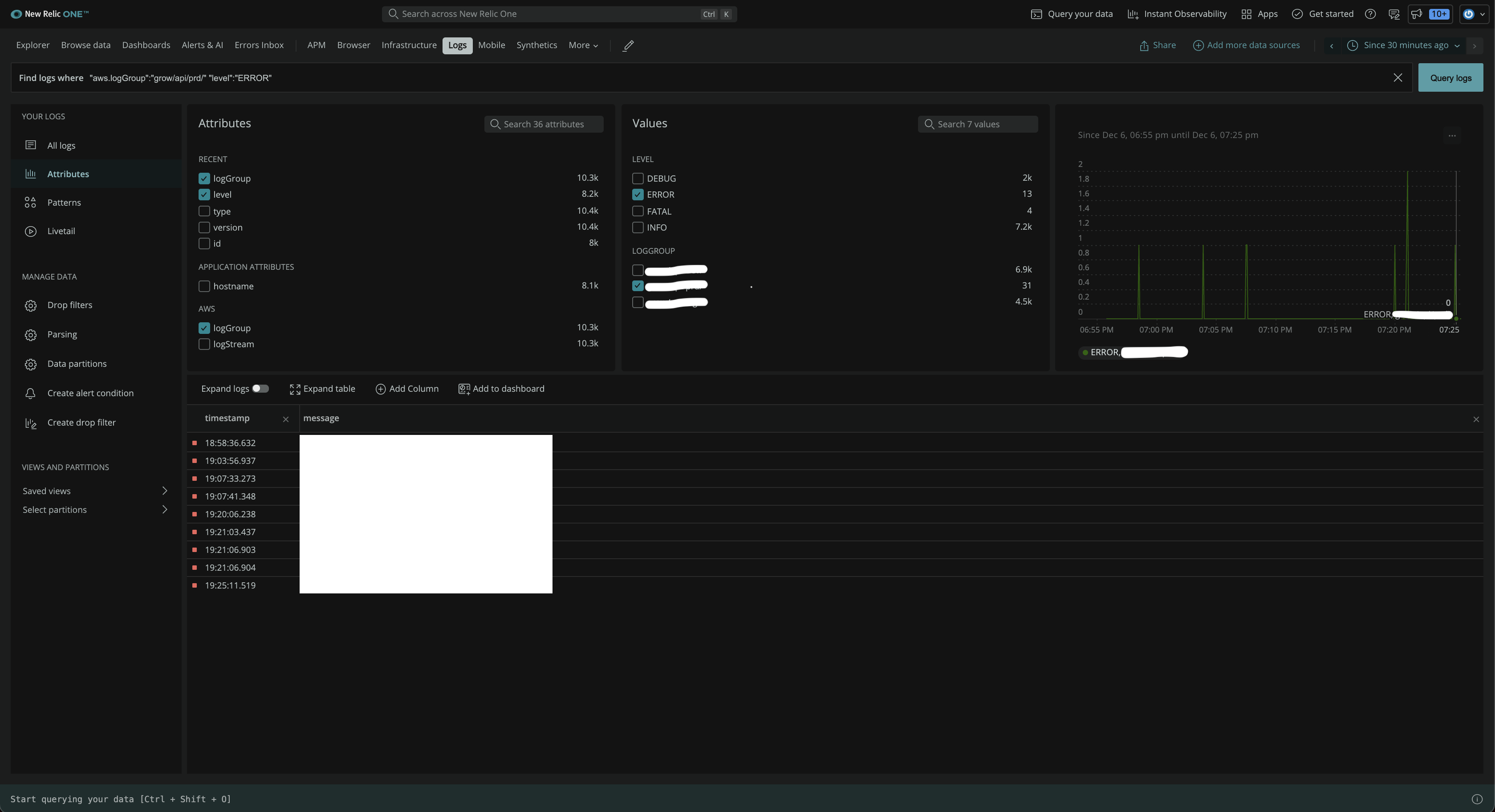The width and height of the screenshot is (1495, 812).
Task: Step time range backward arrow
Action: coord(1331,45)
